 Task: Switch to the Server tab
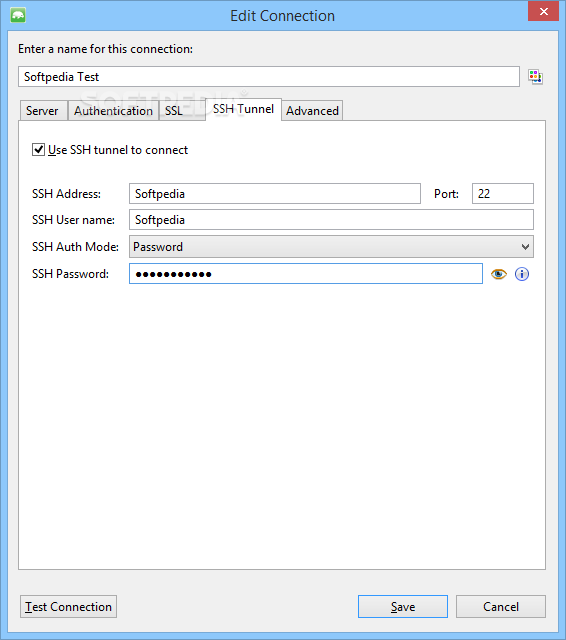click(x=42, y=111)
